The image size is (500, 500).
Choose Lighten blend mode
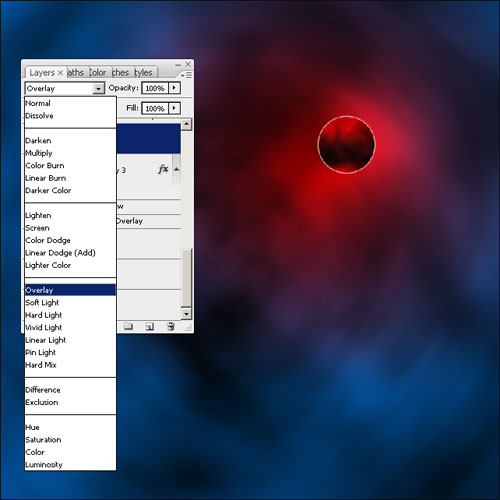click(x=70, y=215)
